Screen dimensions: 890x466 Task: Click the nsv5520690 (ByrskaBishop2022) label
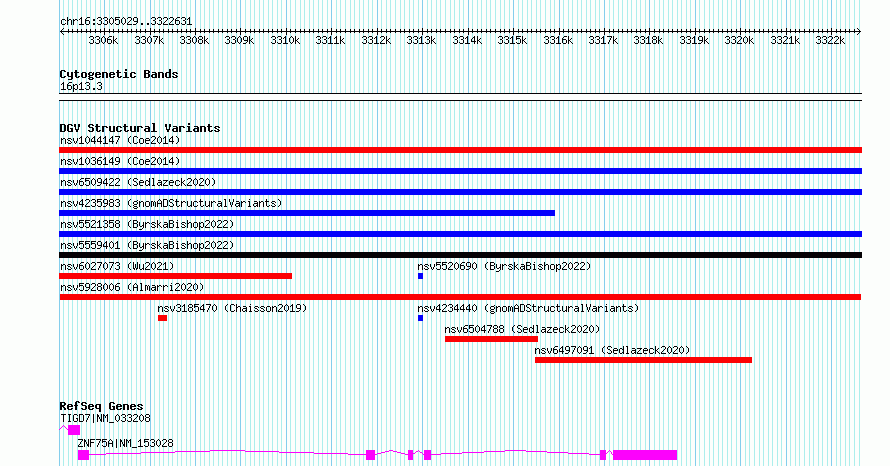(x=504, y=266)
